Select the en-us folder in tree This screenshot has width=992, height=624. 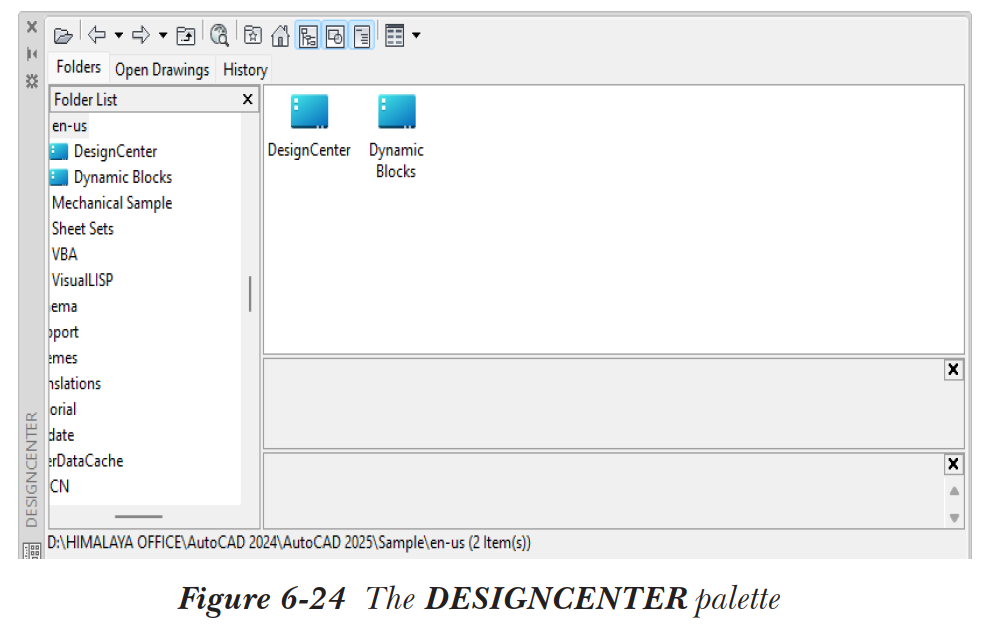coord(69,126)
